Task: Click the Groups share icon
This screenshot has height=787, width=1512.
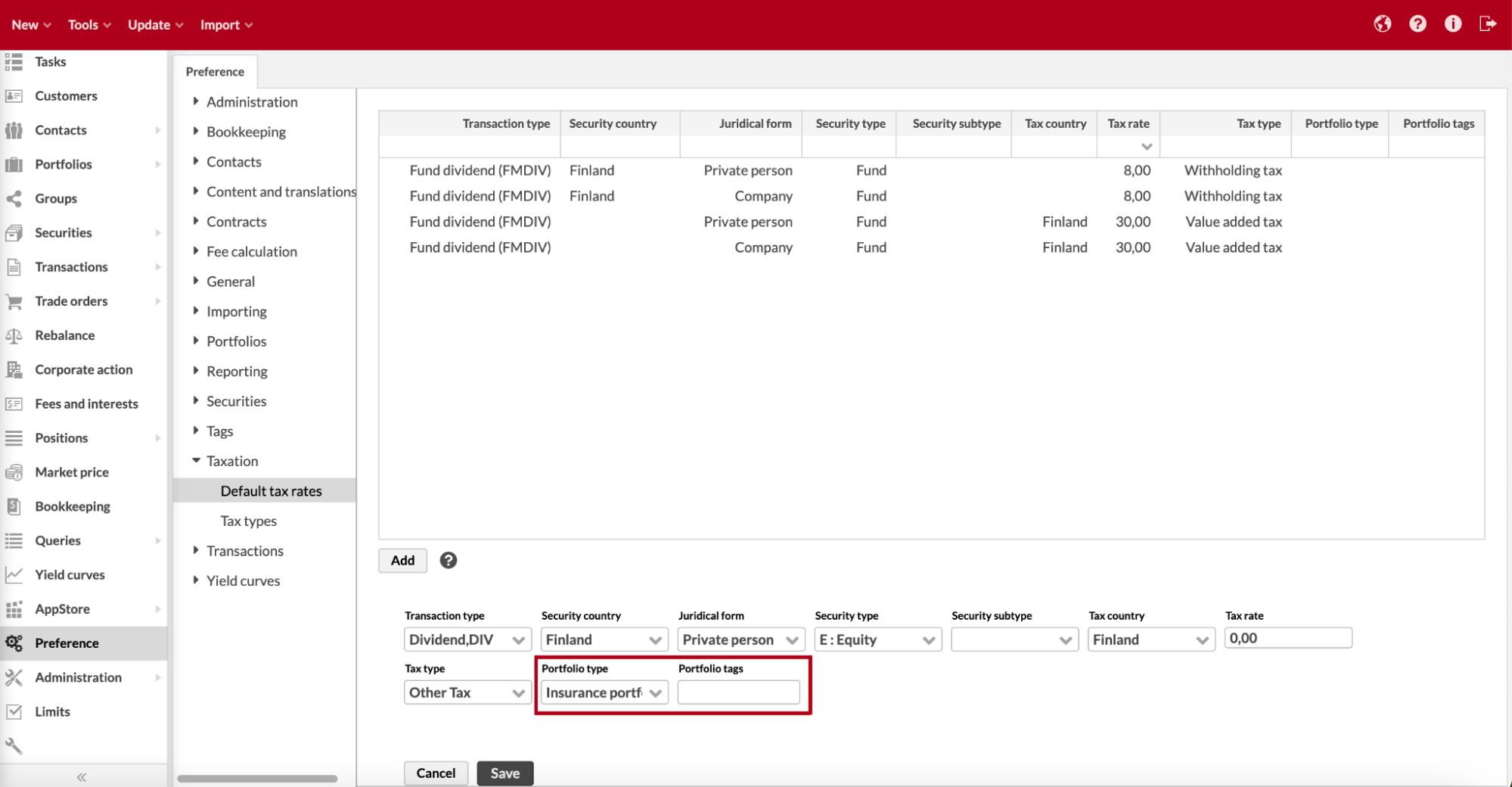Action: 14,198
